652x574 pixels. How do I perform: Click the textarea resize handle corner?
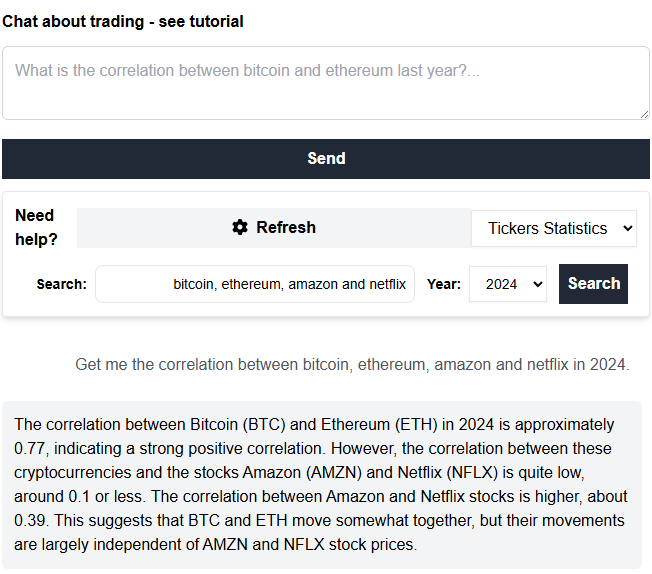click(x=645, y=114)
